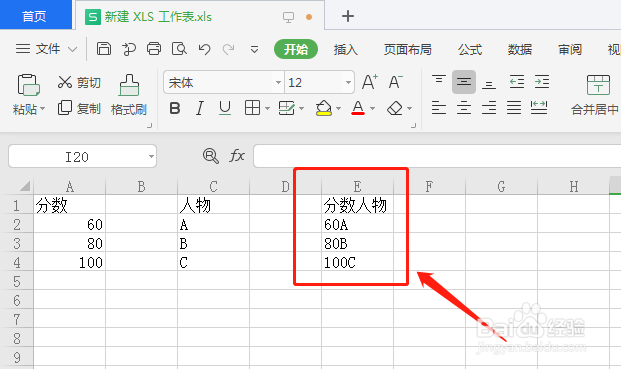621x369 pixels.
Task: Decrease font size with A- icon
Action: 395,82
